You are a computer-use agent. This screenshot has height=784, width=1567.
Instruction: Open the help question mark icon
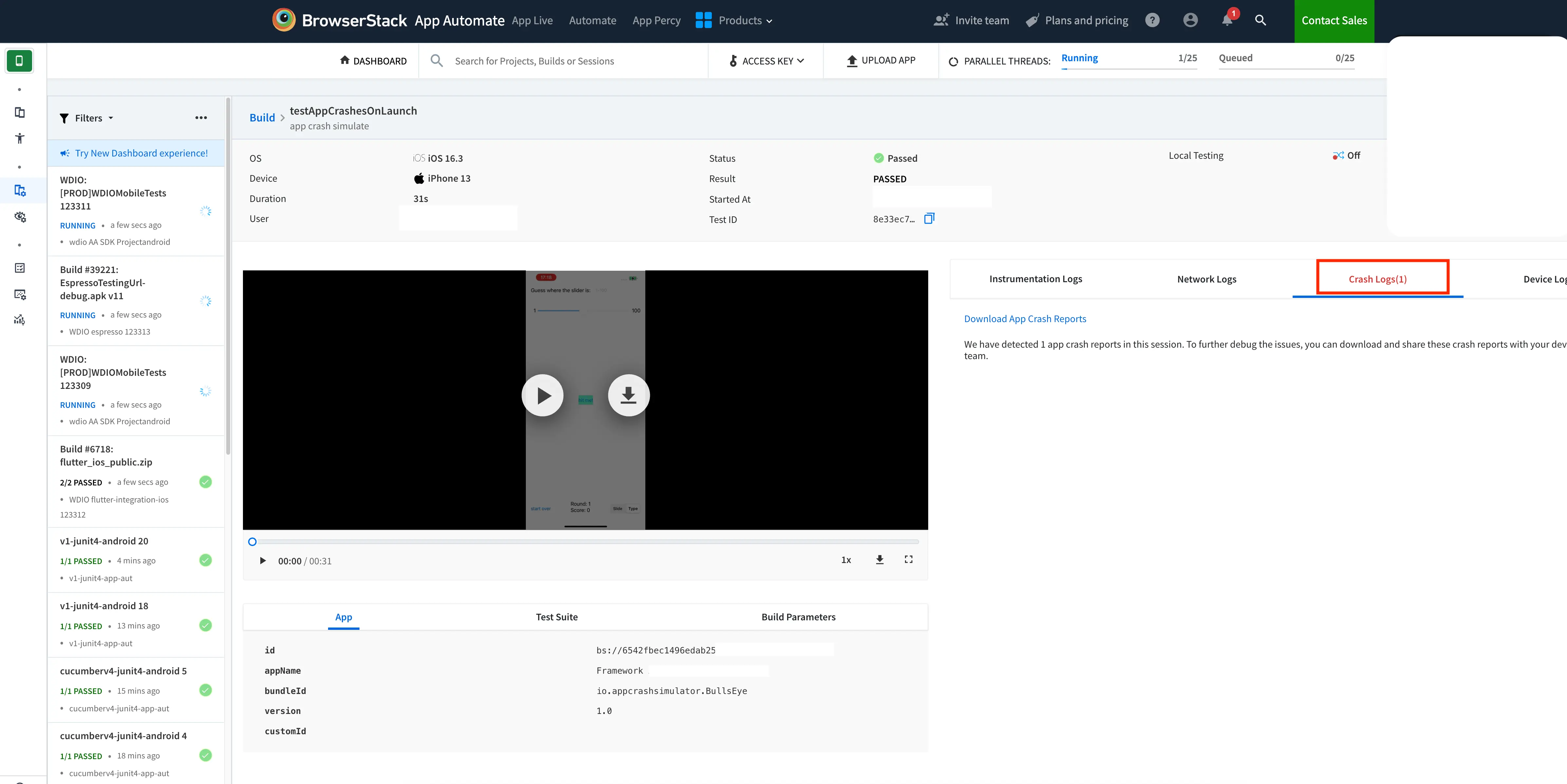pos(1152,20)
